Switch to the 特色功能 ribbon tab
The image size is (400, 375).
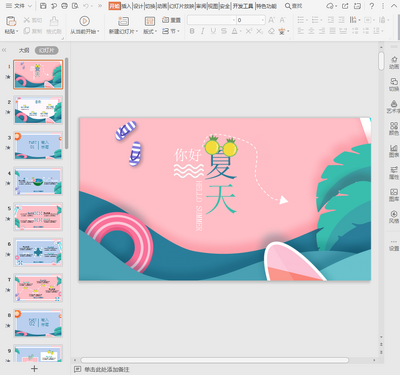click(266, 6)
